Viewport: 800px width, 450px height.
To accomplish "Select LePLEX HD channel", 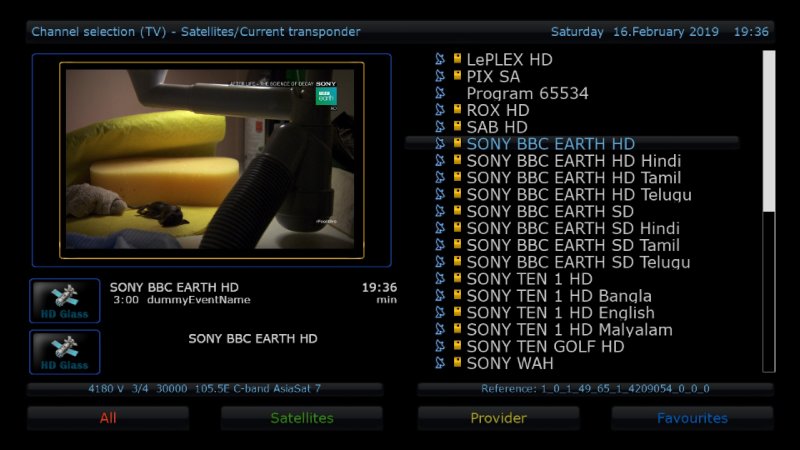I will [x=509, y=60].
